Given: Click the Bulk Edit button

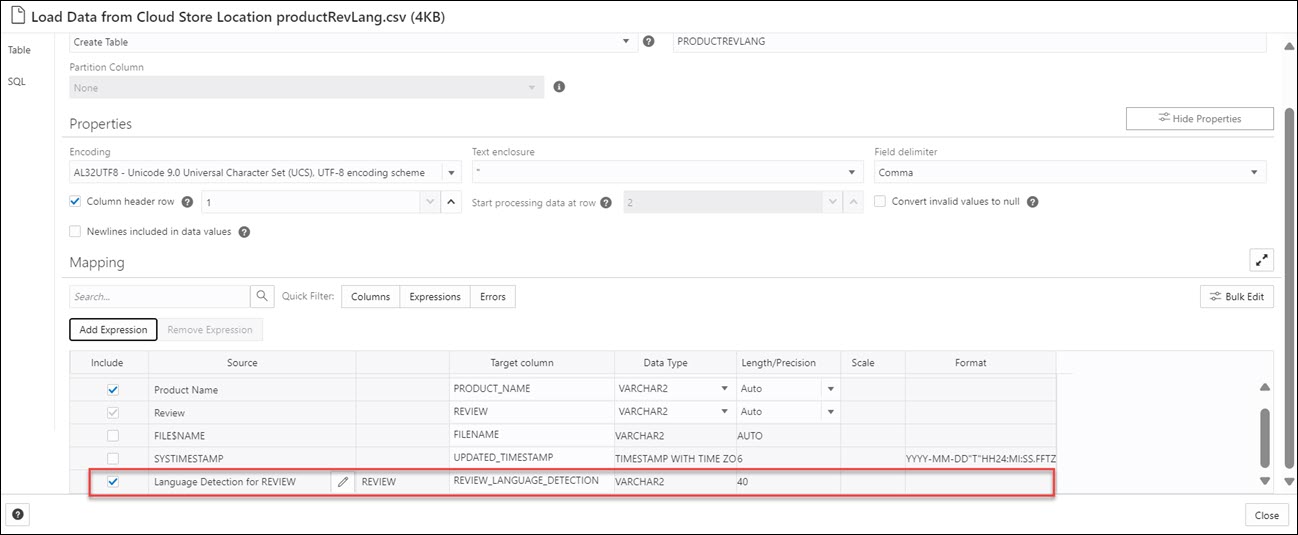Looking at the screenshot, I should click(x=1236, y=297).
